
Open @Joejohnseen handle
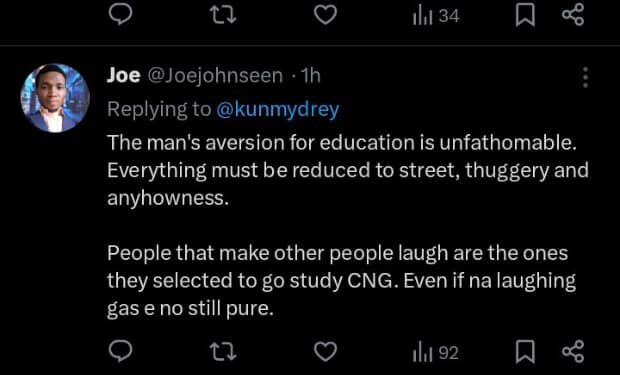[215, 76]
